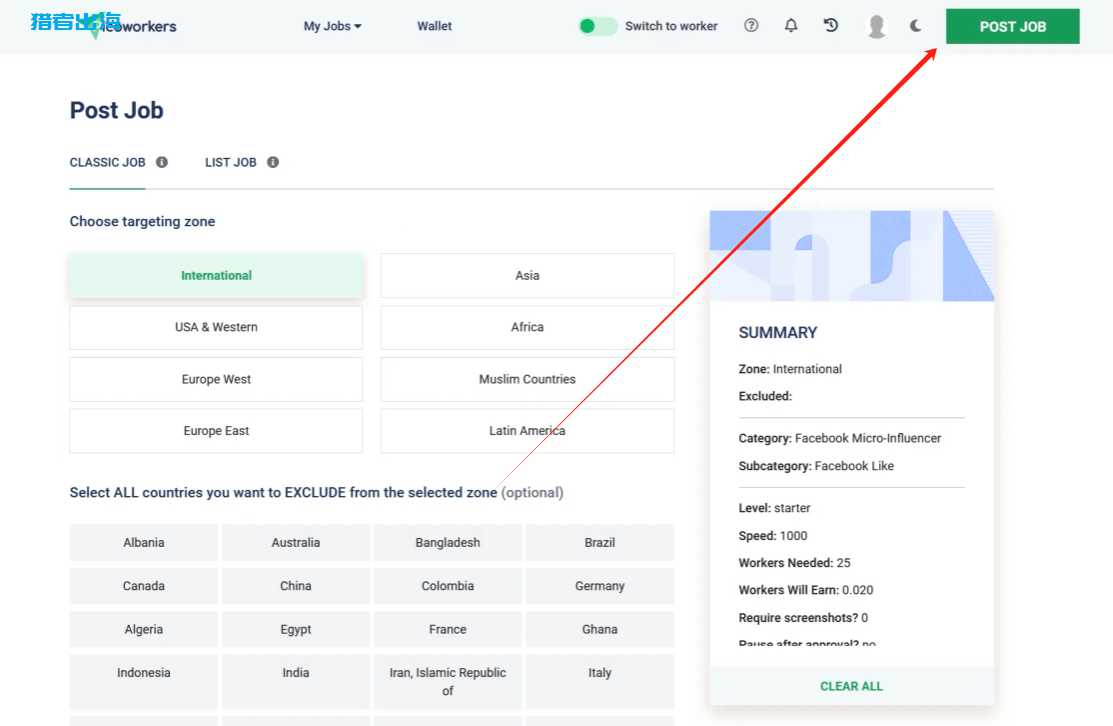1113x726 pixels.
Task: Exclude Bangladesh from the selected zone
Action: coord(447,542)
